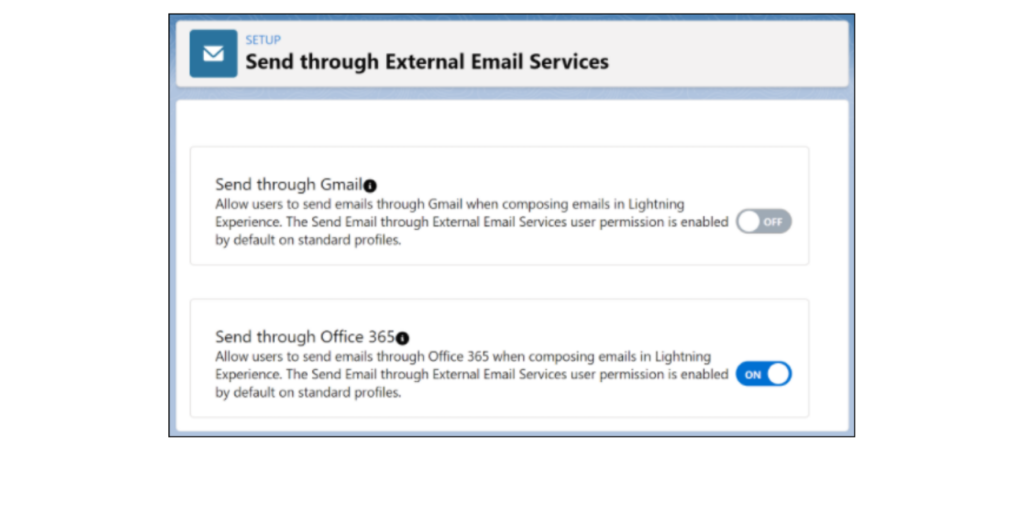Click info icon beside Send through Office 365

point(402,338)
